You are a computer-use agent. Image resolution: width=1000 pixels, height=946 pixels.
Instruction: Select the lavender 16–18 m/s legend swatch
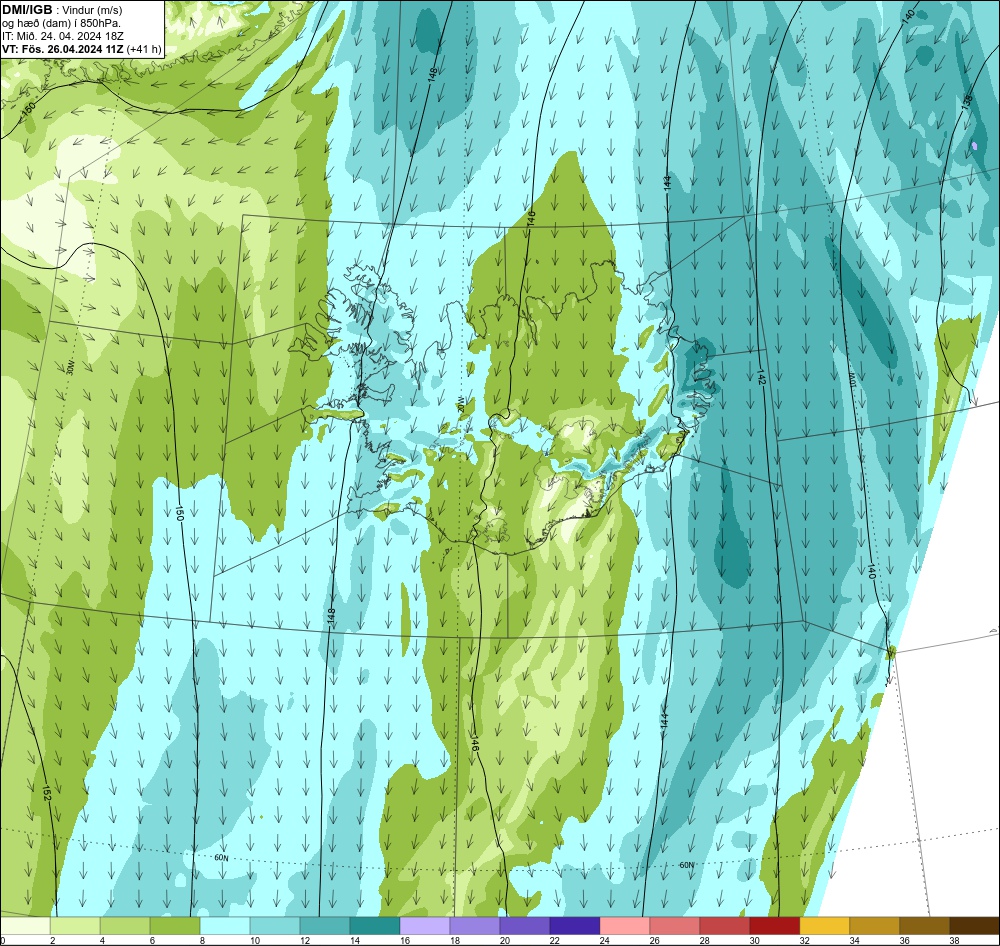[425, 926]
